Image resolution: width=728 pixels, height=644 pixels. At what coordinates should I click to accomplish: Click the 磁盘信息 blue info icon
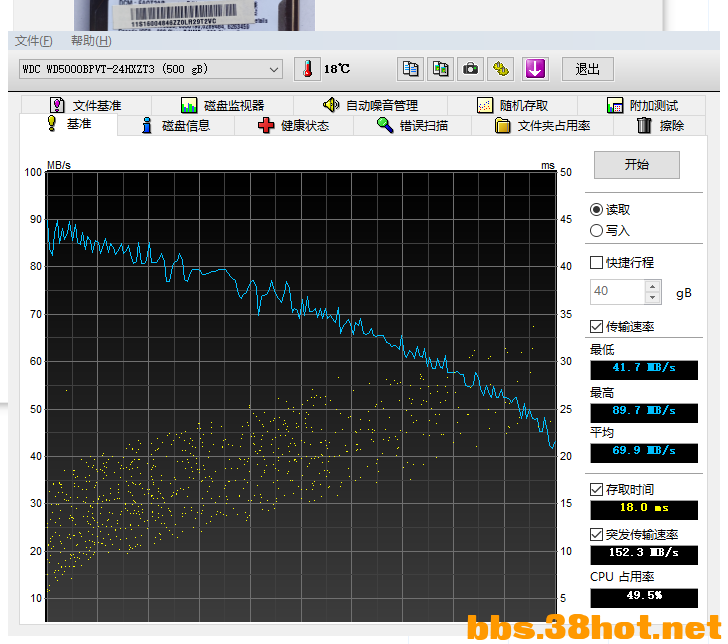pyautogui.click(x=147, y=125)
